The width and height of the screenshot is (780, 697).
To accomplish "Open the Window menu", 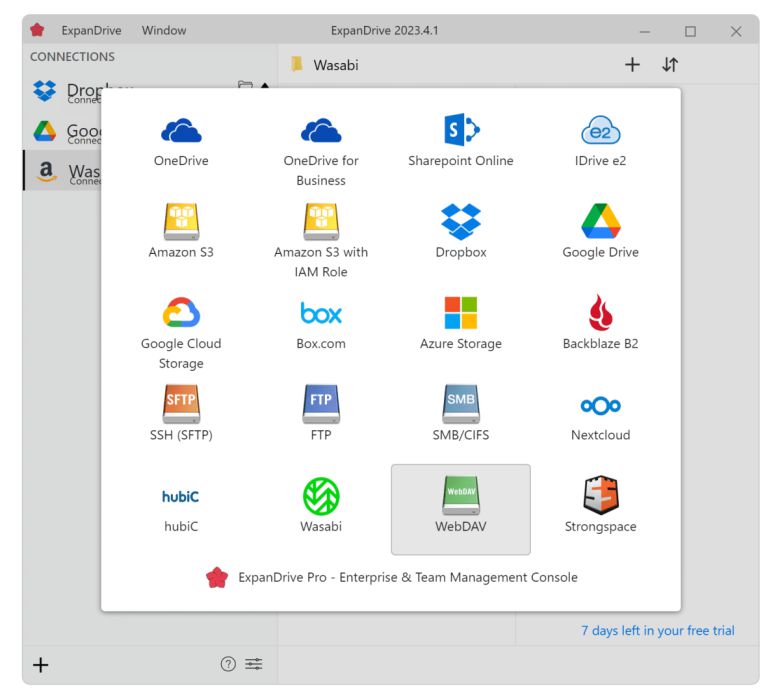I will [164, 31].
